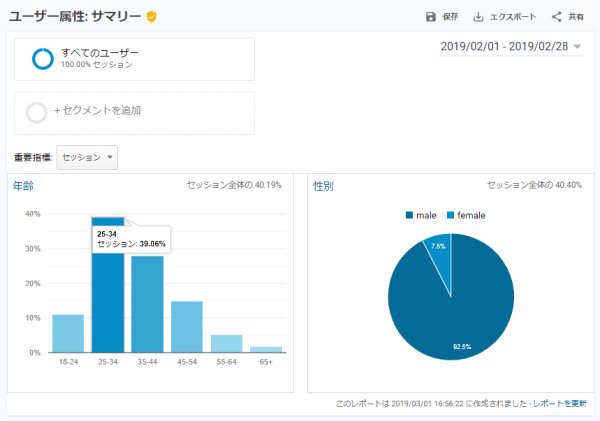This screenshot has height=421, width=600.
Task: Click the 55-64 age bar
Action: click(x=227, y=344)
